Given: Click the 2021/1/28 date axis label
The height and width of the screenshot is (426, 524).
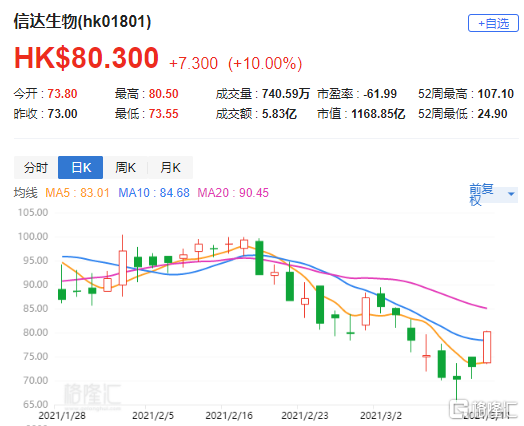Looking at the screenshot, I should 62,416.
